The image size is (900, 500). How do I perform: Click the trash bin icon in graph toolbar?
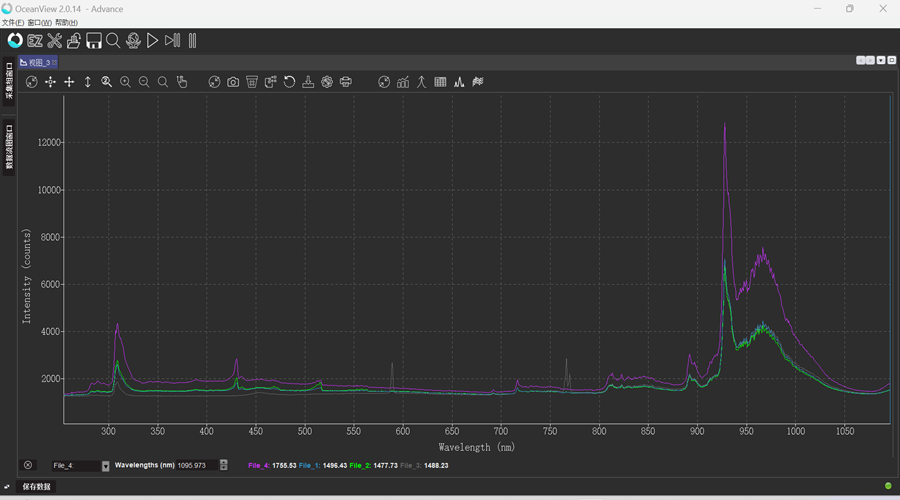pyautogui.click(x=252, y=82)
